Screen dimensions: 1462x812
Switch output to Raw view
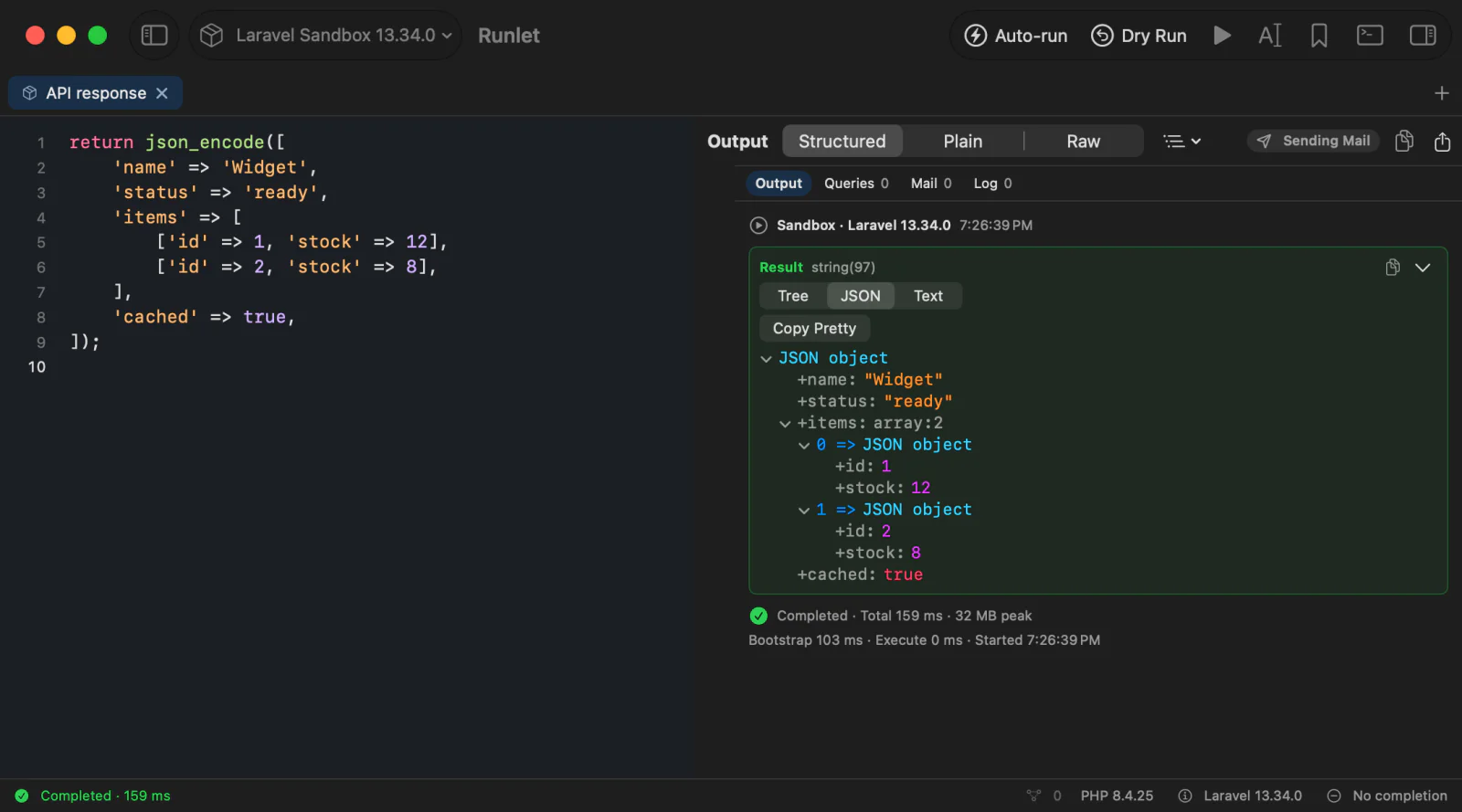pos(1084,142)
